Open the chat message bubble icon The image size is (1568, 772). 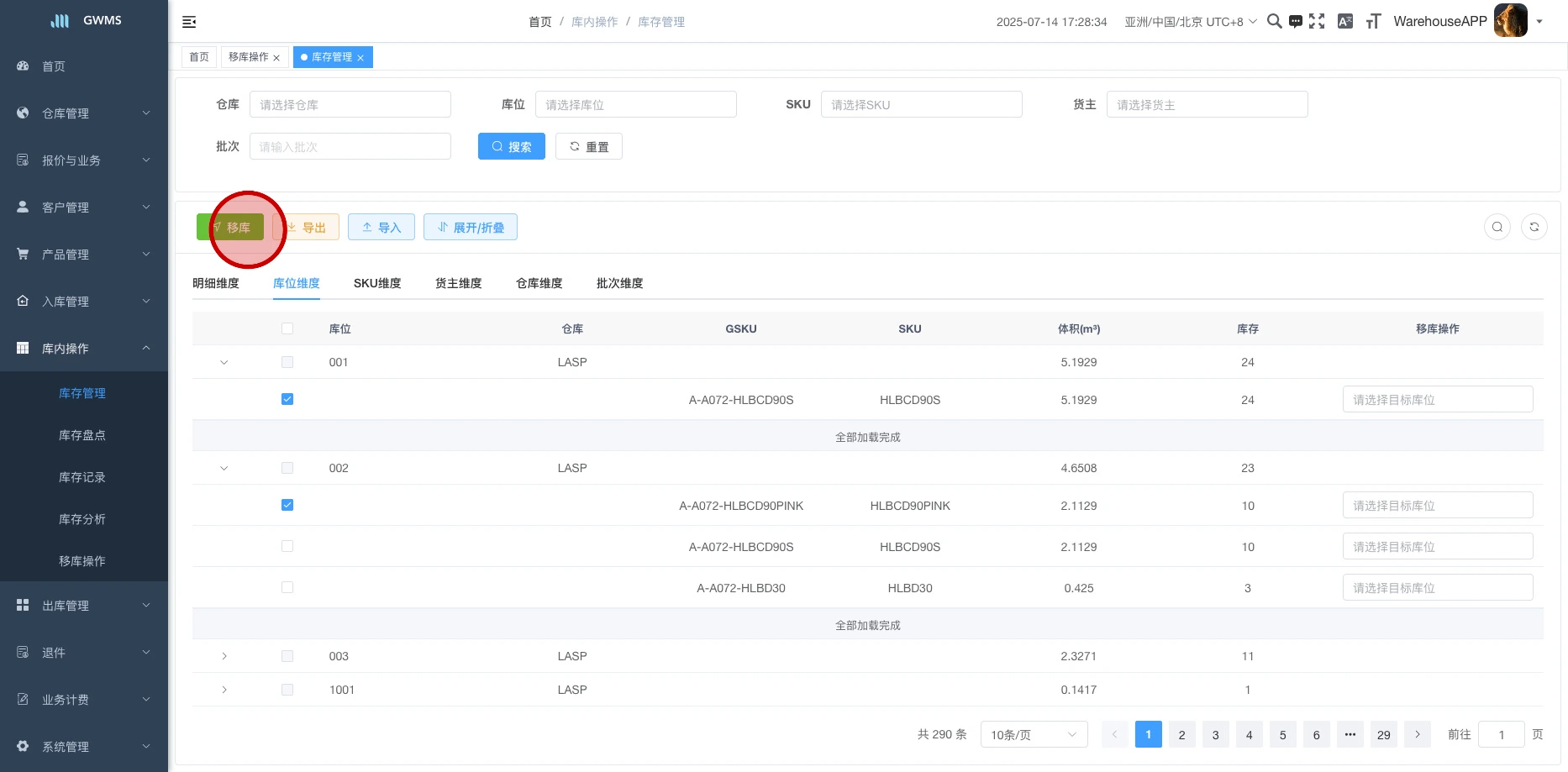1296,22
